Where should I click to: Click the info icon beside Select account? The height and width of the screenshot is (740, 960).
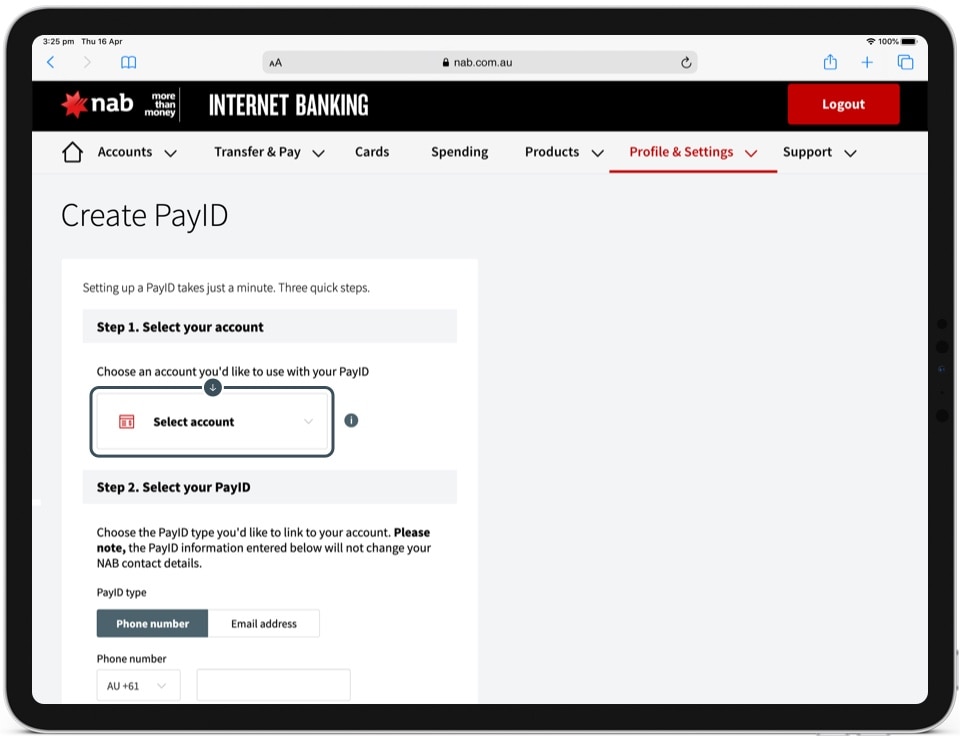click(351, 421)
